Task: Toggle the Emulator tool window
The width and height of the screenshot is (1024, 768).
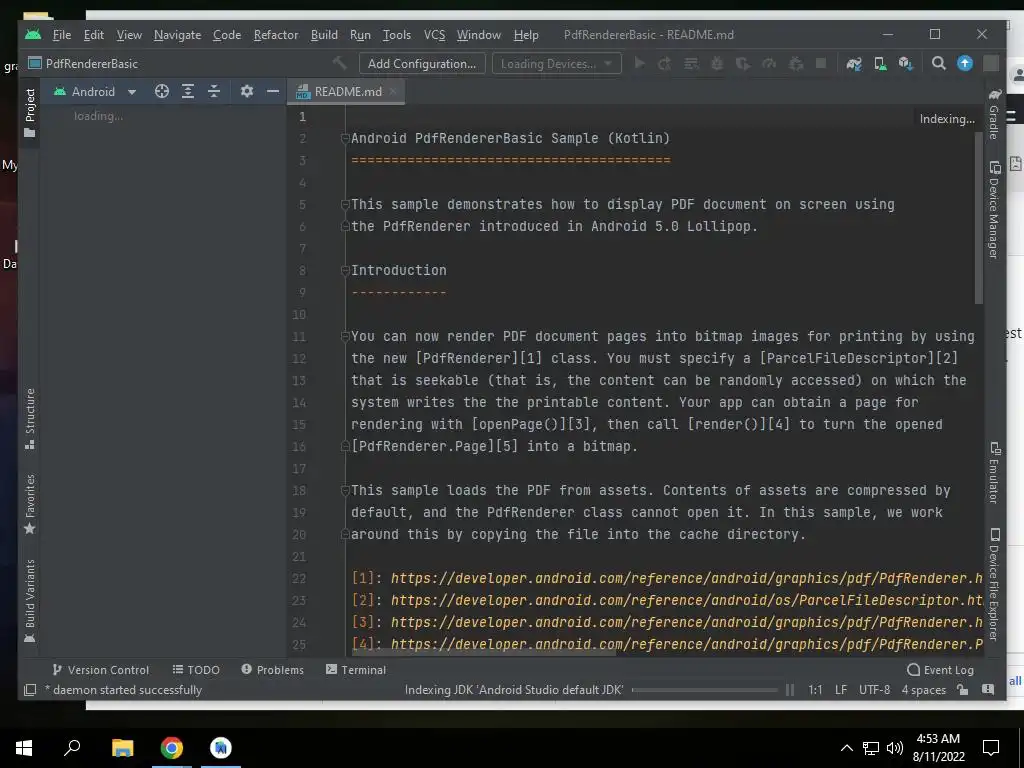Action: click(994, 472)
